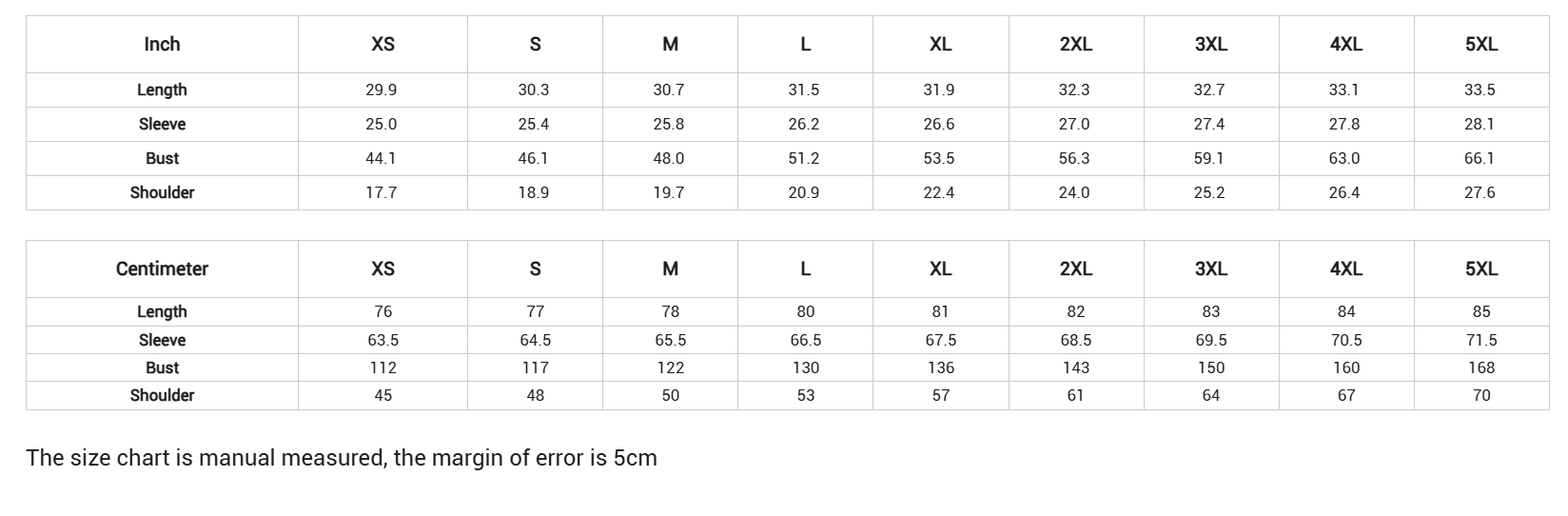This screenshot has height=516, width=1568.
Task: Select the Shoulder row label in the Inch table
Action: click(162, 192)
